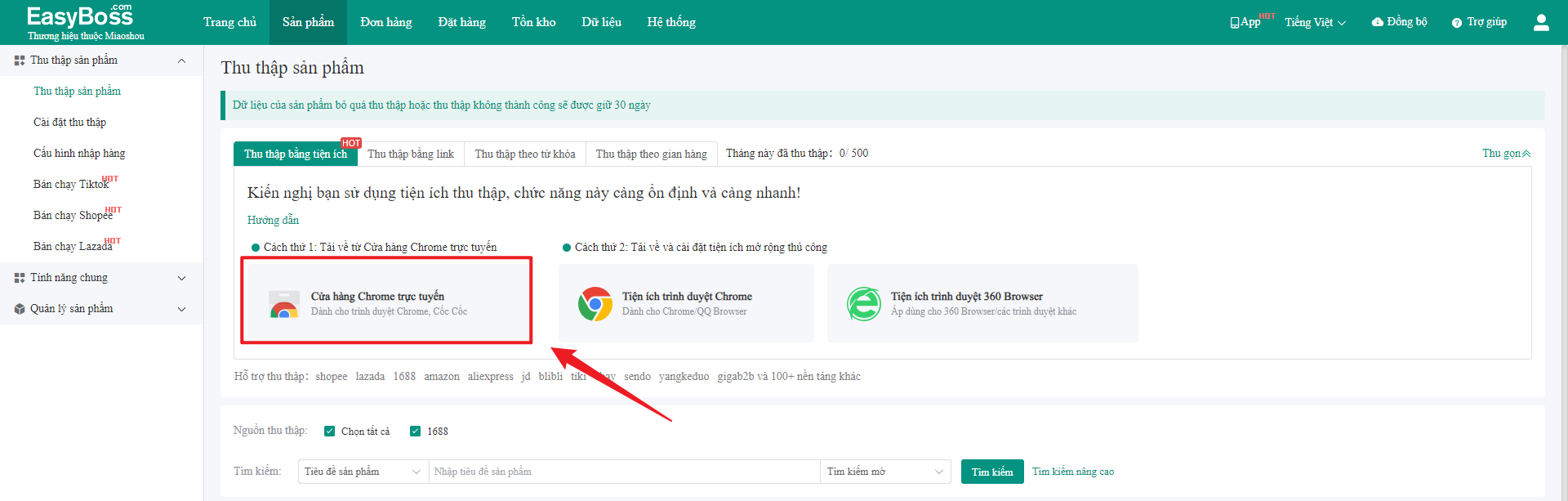Expand the Tính năng chung section
This screenshot has height=501, width=1568.
coord(181,278)
